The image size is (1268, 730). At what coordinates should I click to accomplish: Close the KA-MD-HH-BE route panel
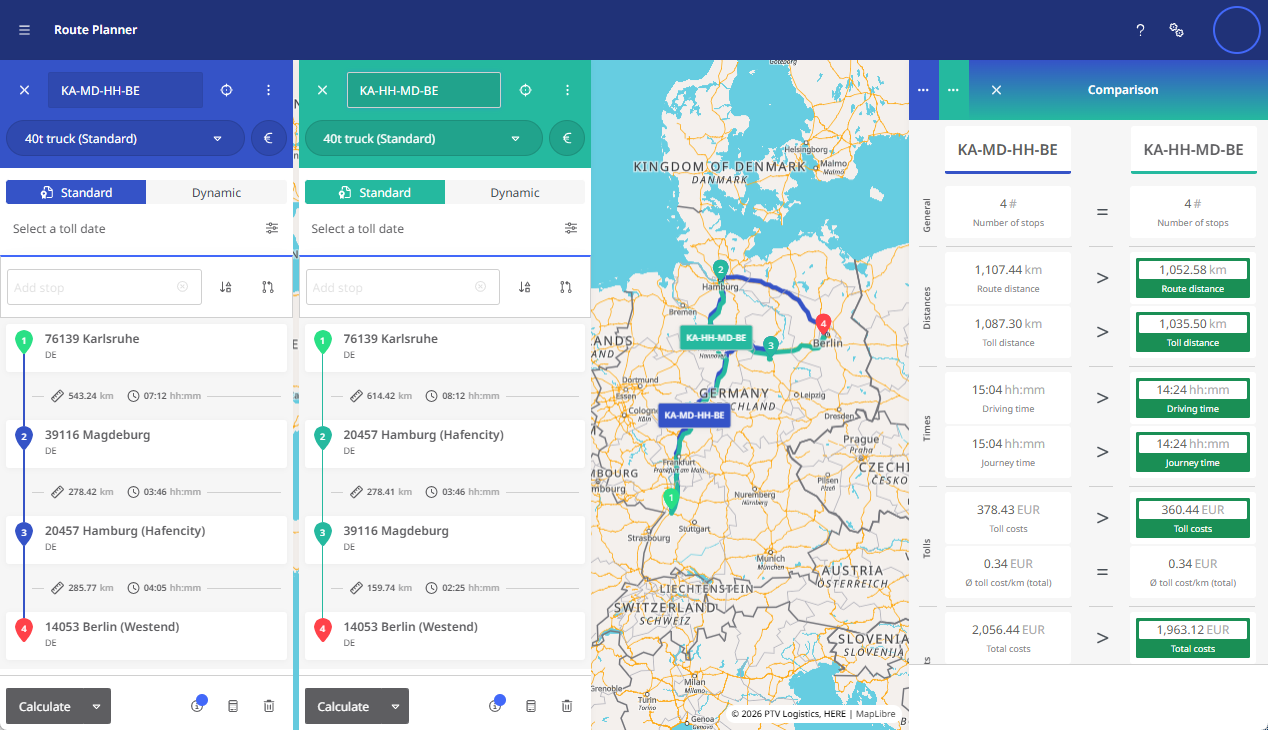click(x=25, y=90)
